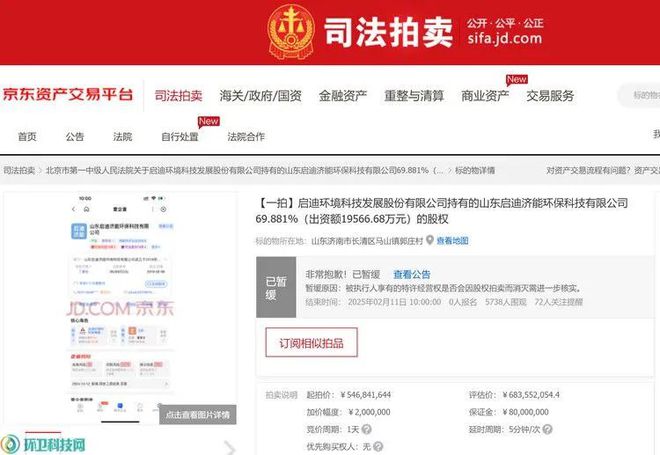Screen dimensions: 660x455
Task: Click sifa.jd.com text in banner
Action: (x=505, y=38)
